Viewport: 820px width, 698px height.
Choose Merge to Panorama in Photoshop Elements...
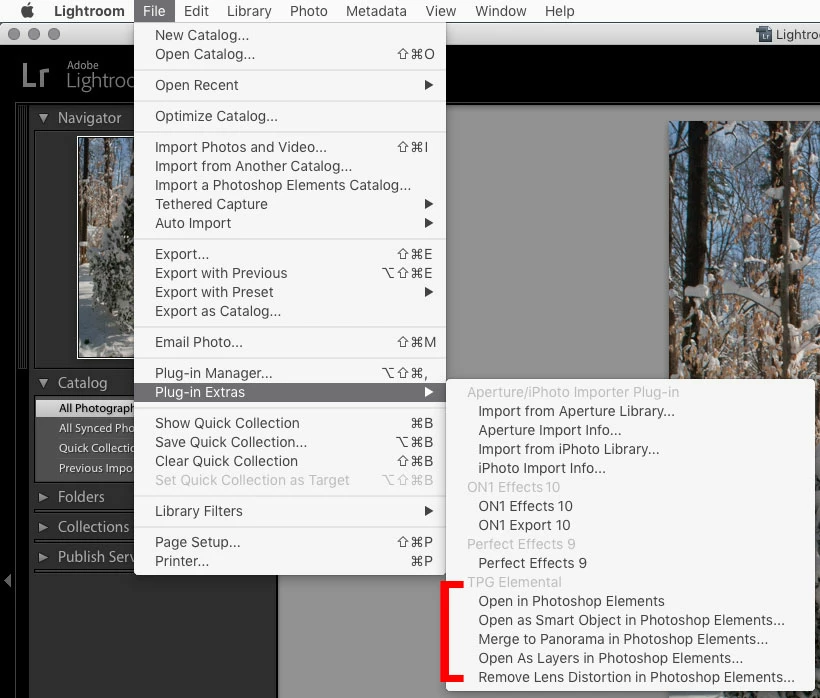click(x=630, y=639)
